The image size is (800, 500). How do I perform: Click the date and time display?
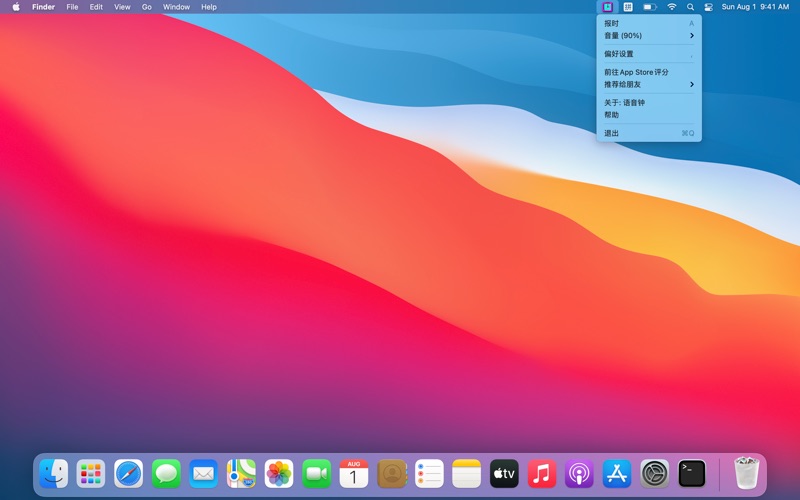point(755,7)
